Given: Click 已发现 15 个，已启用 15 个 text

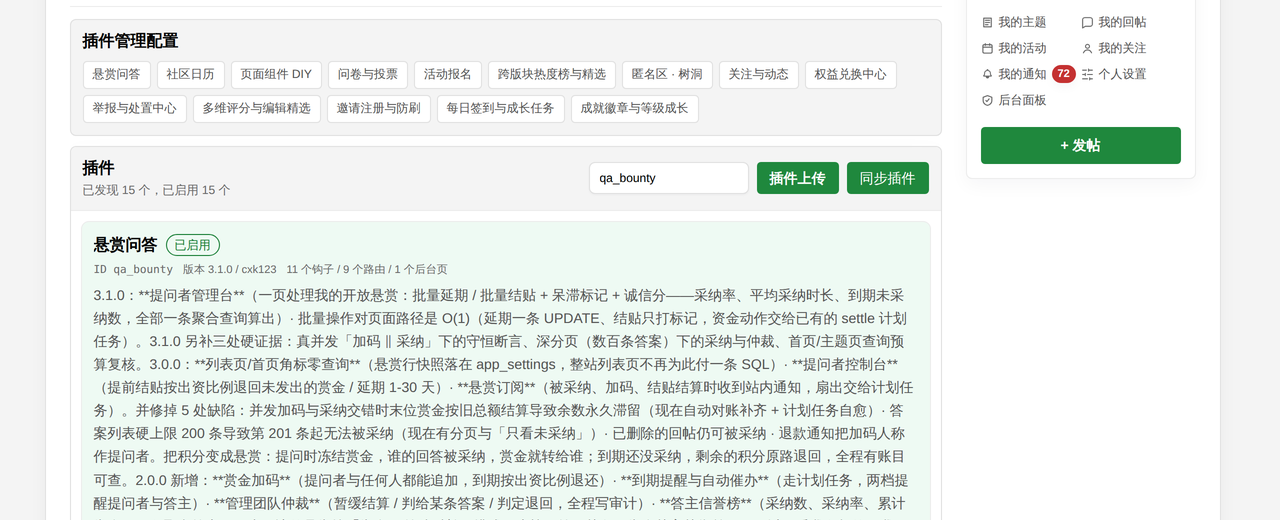Looking at the screenshot, I should [x=156, y=190].
